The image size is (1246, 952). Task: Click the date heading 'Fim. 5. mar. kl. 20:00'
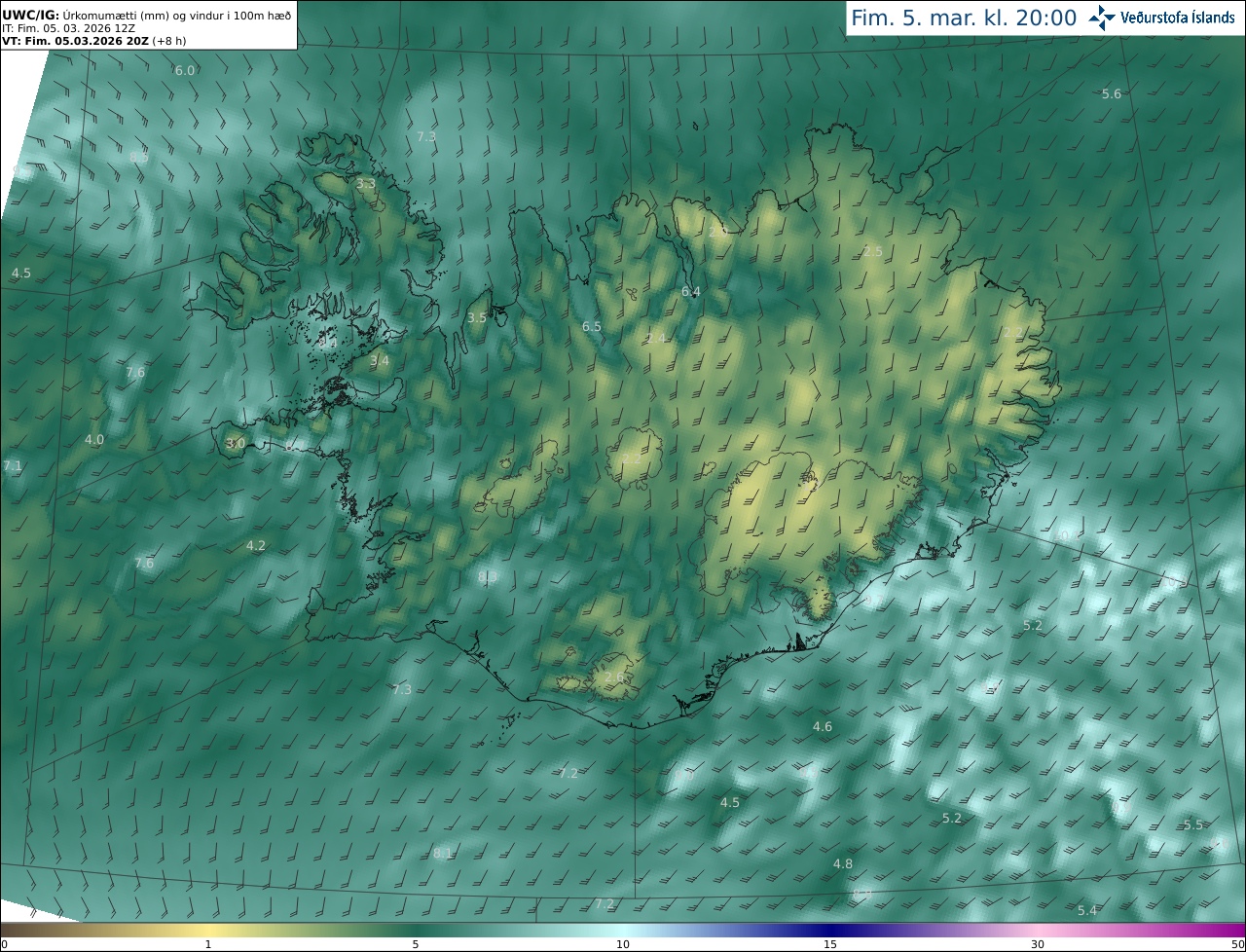[x=964, y=18]
